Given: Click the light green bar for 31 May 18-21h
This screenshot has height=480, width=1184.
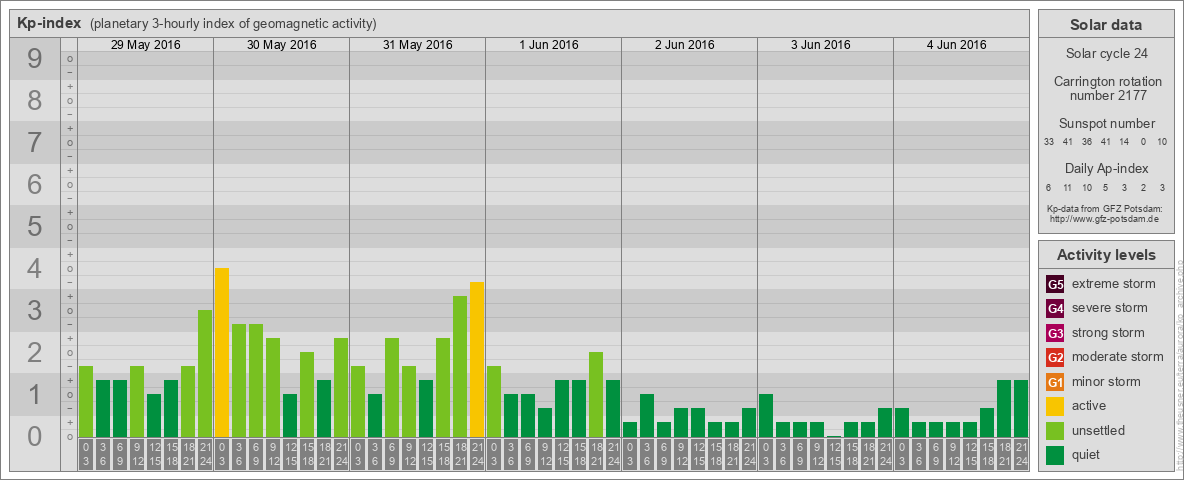Looking at the screenshot, I should (x=460, y=367).
